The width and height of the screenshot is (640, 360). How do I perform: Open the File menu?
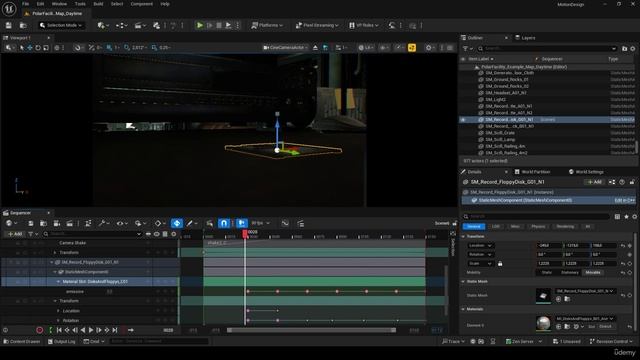click(25, 4)
